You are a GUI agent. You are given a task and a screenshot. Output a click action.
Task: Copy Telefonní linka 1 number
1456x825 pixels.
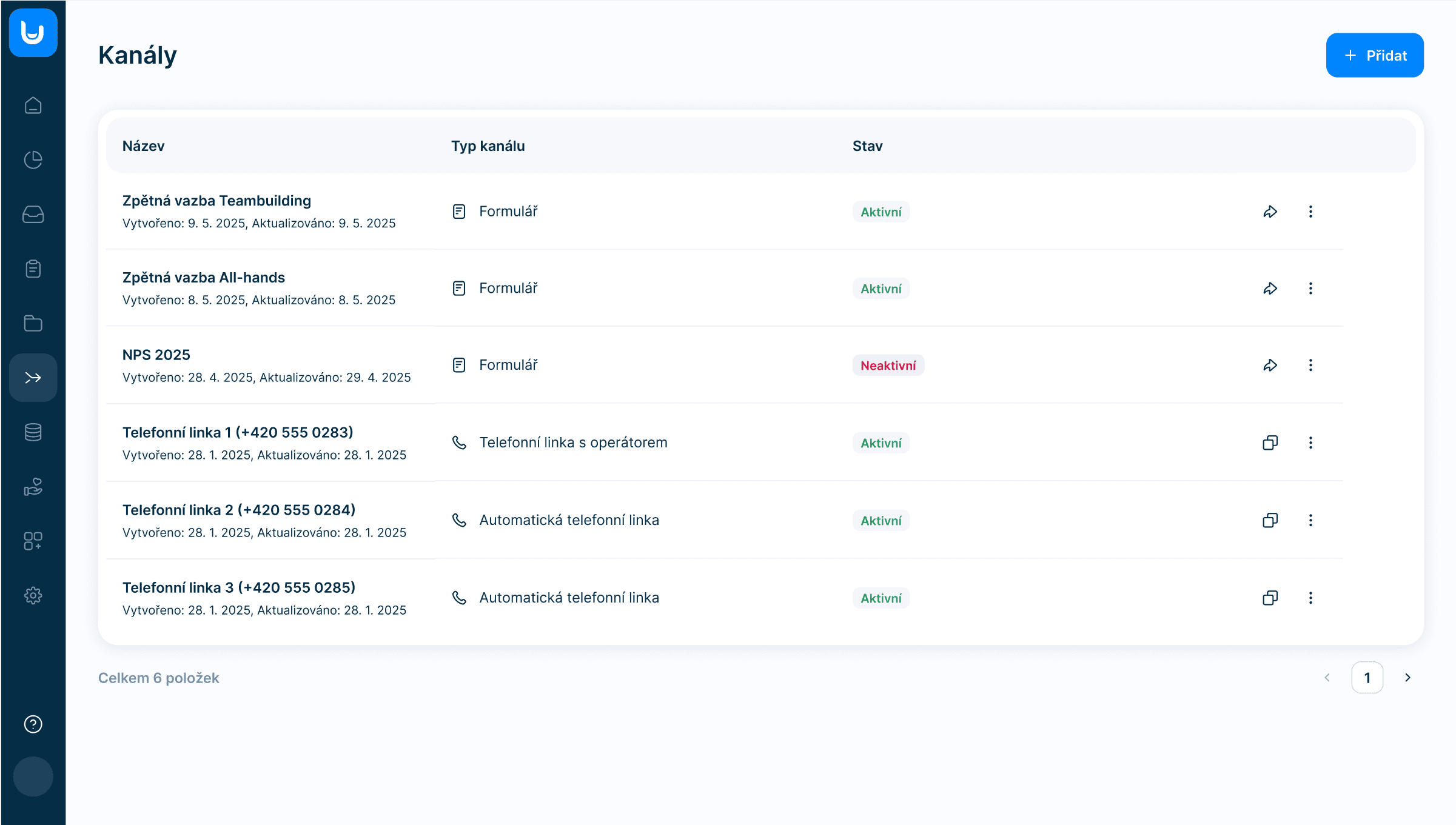click(1270, 443)
